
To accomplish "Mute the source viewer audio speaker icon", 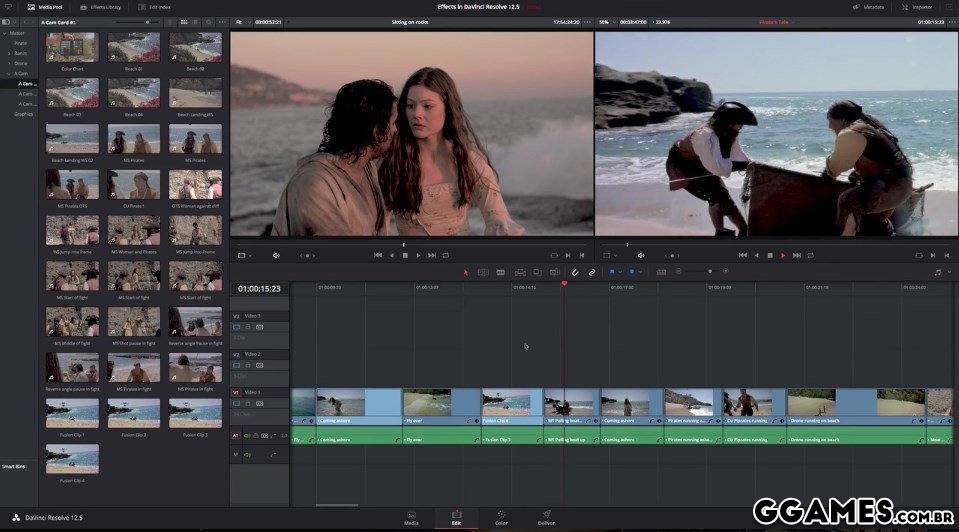I will point(276,255).
